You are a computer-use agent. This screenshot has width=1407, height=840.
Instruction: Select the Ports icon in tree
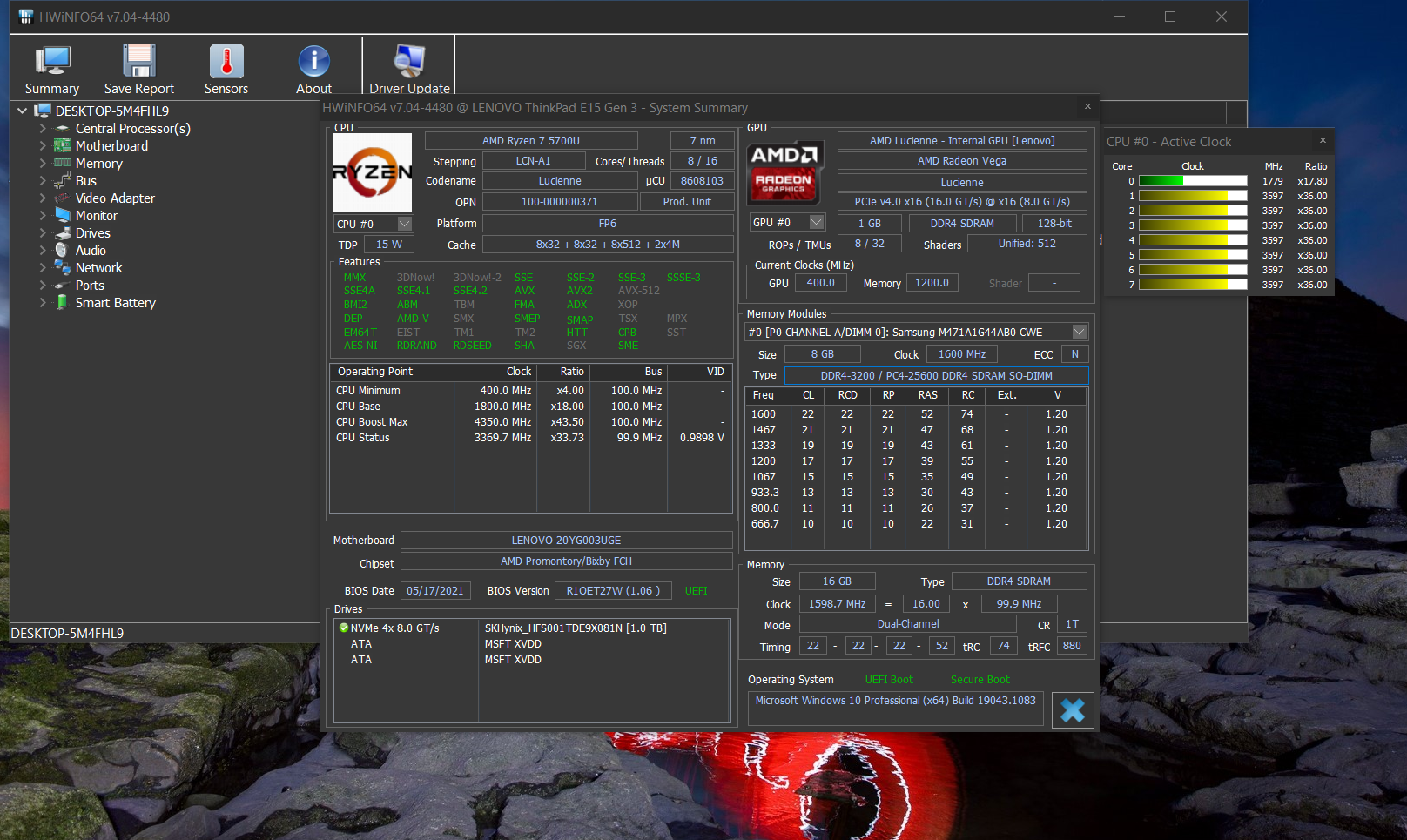[62, 286]
